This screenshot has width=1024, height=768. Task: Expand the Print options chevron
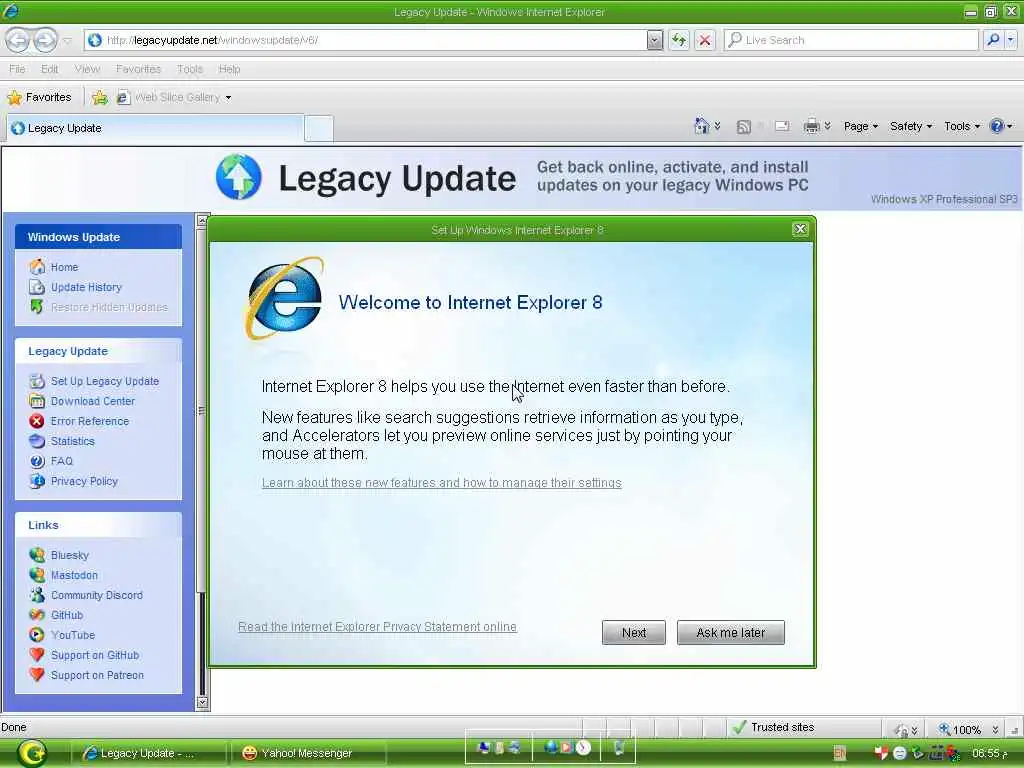click(827, 125)
